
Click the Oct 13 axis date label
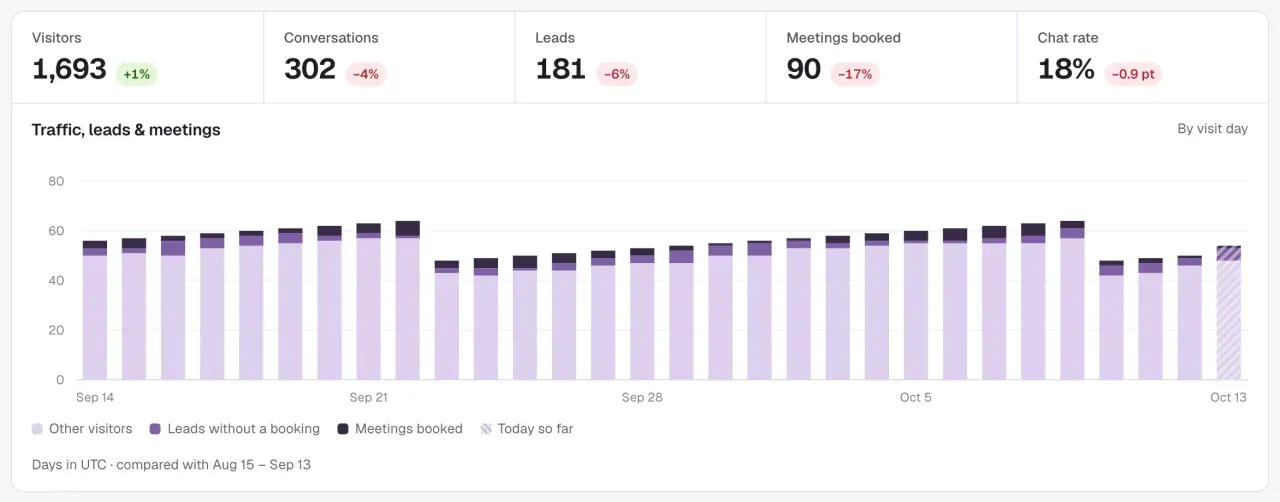click(x=1228, y=397)
